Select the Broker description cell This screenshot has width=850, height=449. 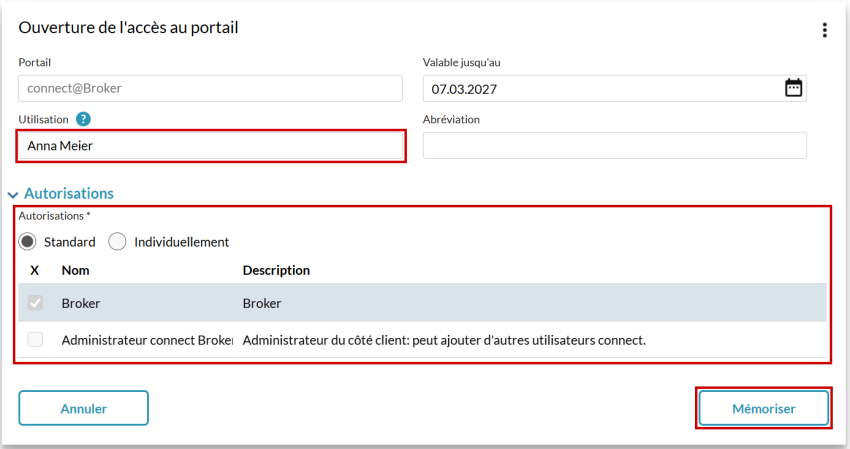[262, 303]
